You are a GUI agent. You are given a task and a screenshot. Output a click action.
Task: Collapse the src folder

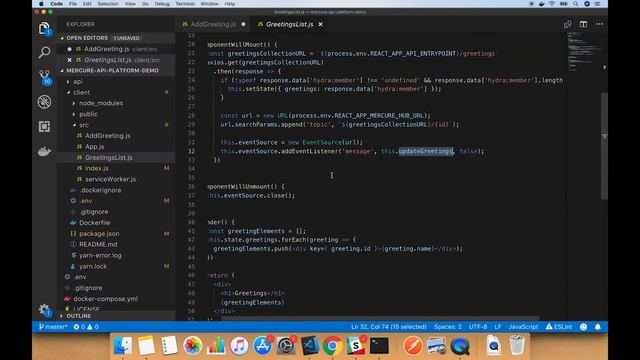84,125
